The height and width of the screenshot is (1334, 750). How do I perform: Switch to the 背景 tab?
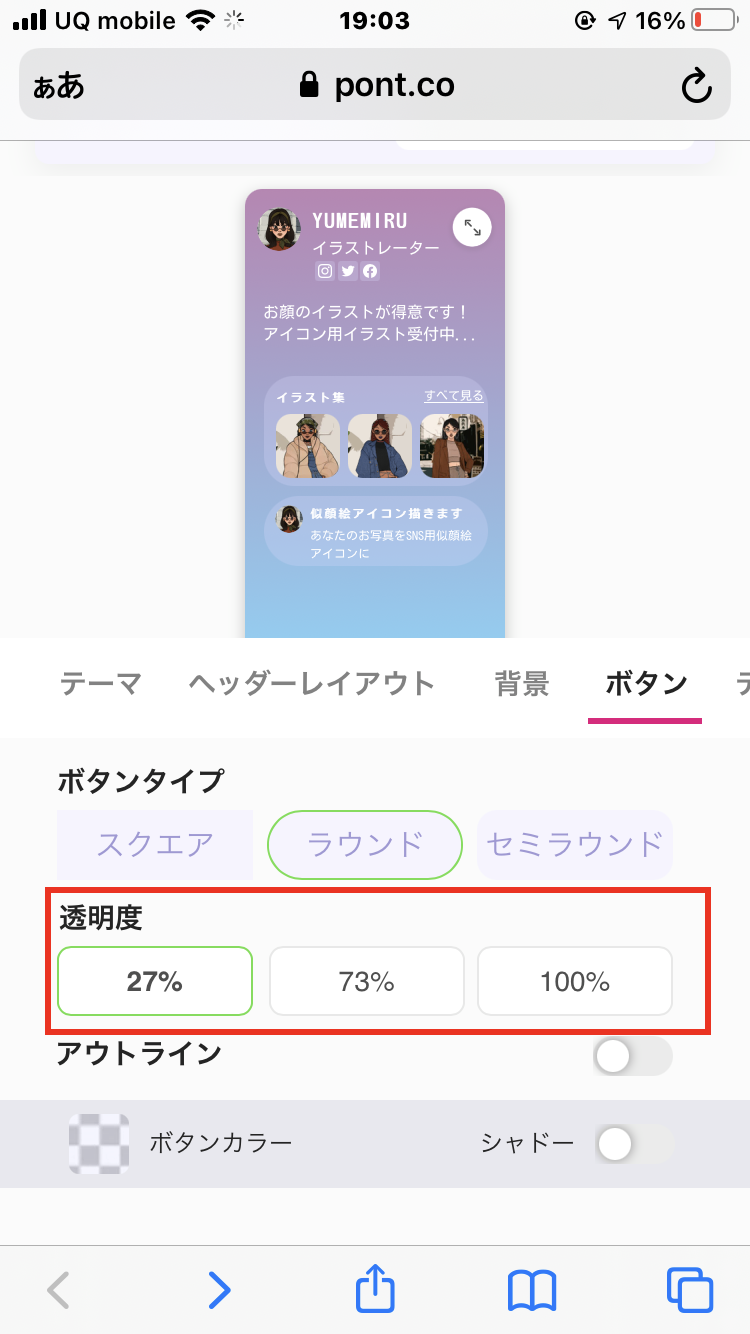522,684
